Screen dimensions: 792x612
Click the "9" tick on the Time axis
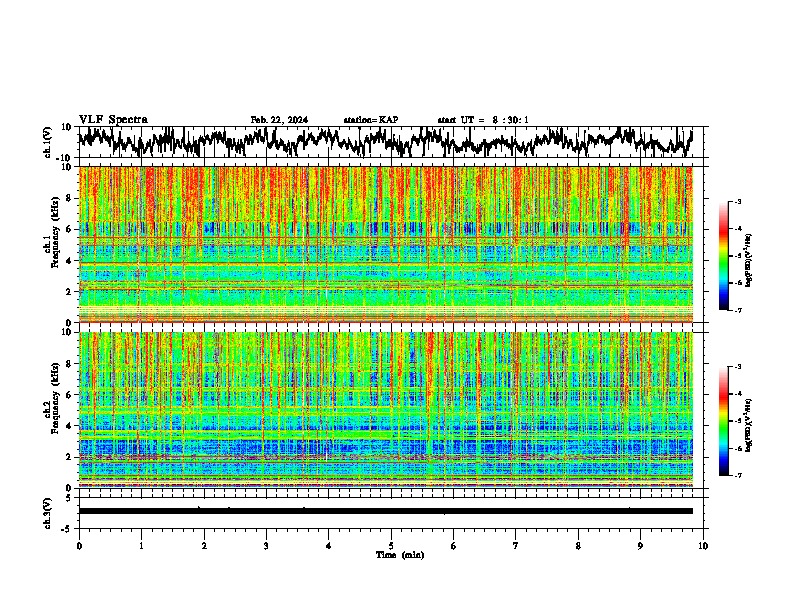pyautogui.click(x=640, y=546)
